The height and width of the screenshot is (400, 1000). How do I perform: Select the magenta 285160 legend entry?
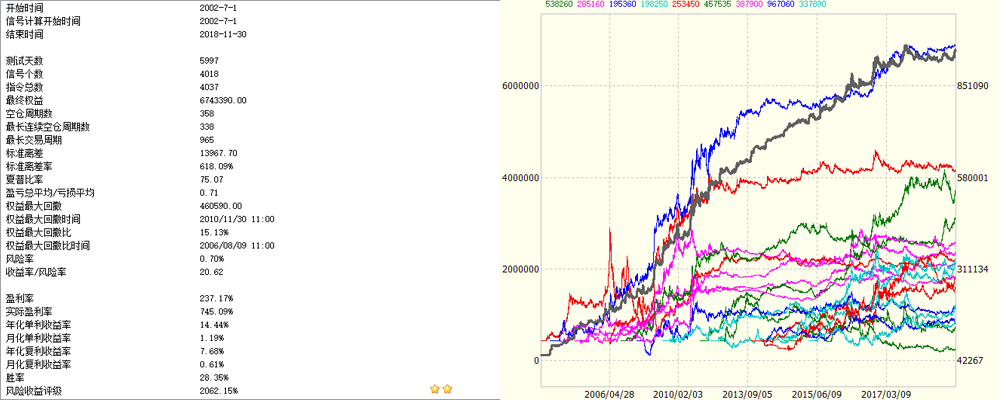pyautogui.click(x=575, y=5)
